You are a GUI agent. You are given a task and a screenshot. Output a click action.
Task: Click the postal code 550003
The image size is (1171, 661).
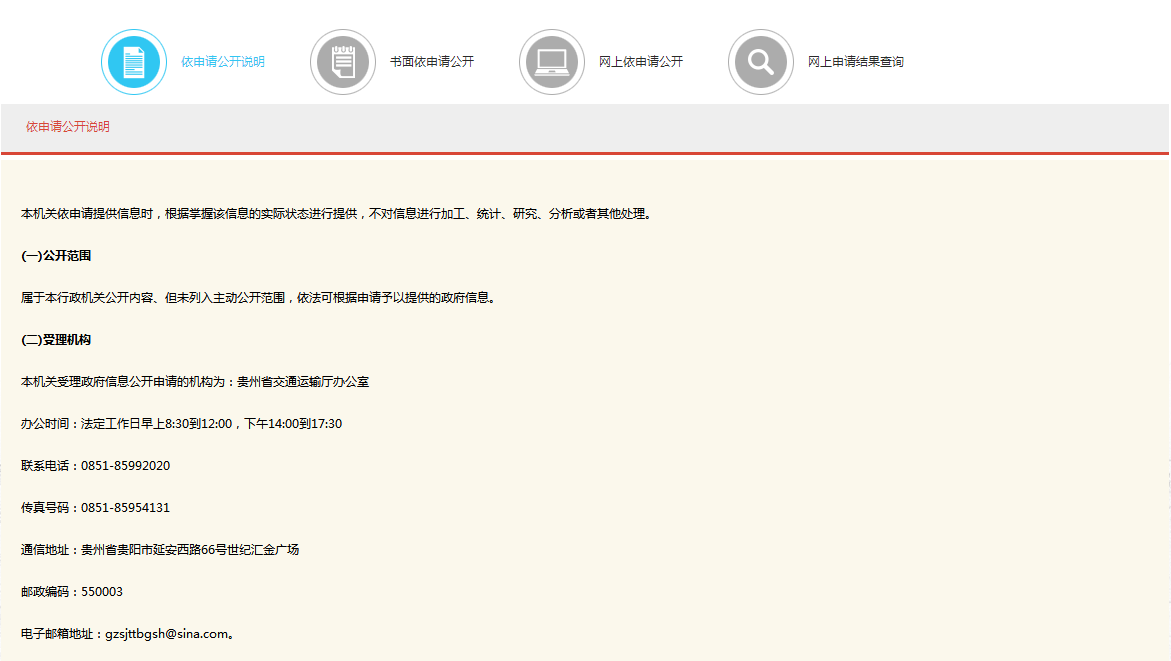click(102, 592)
